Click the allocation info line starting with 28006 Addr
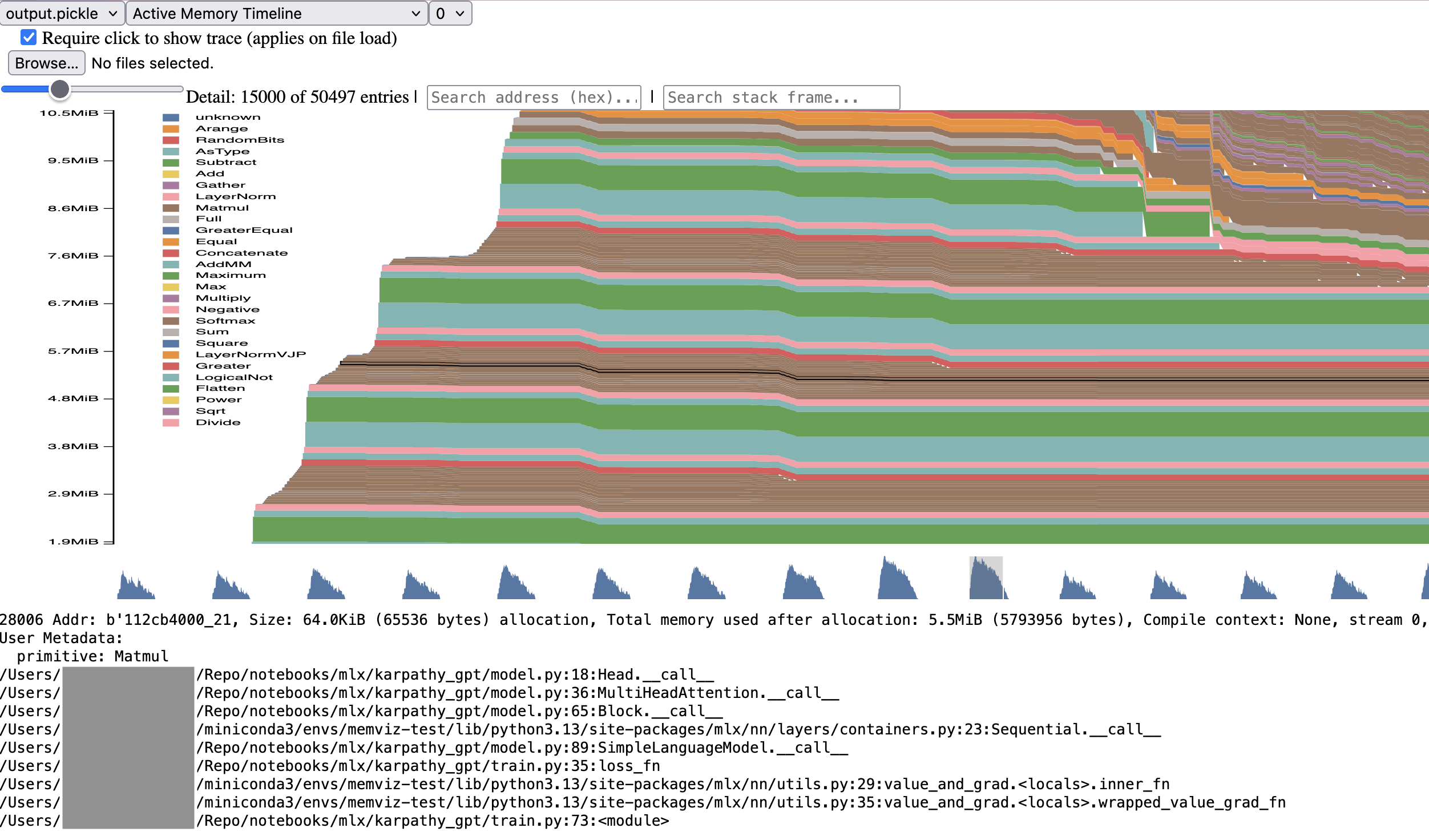Screen dimensions: 1429x840 714,620
